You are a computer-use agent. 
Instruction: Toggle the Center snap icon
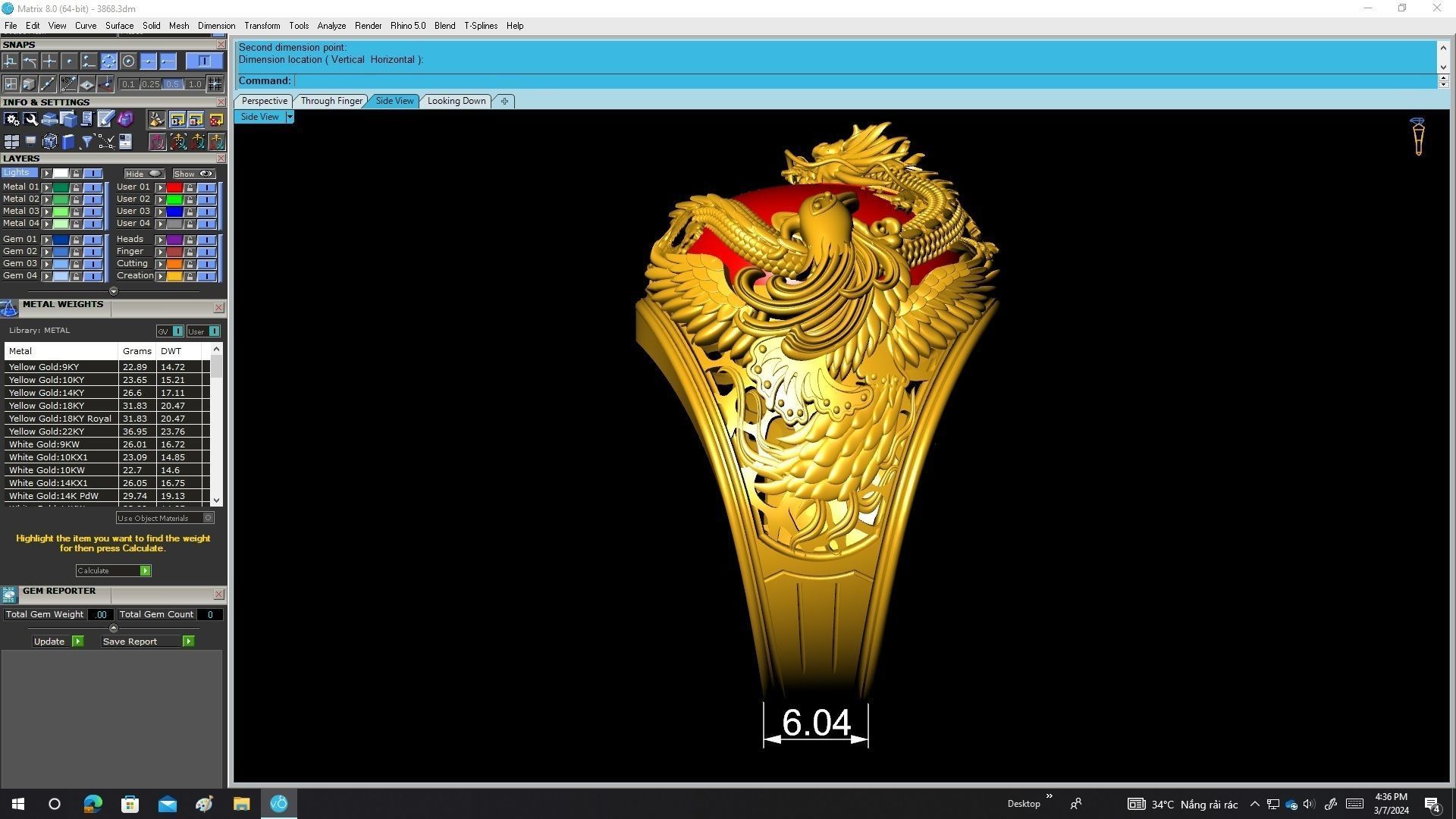click(128, 61)
